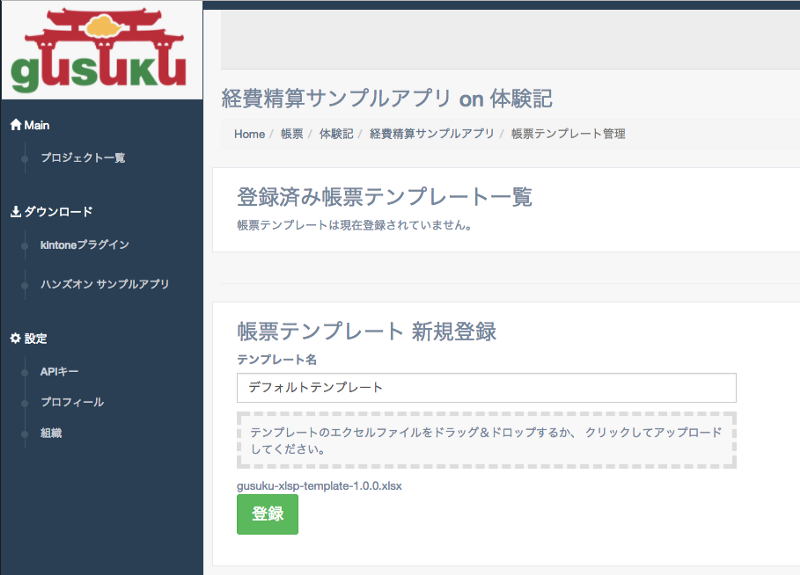Click the Excel file drag-and-drop upload area
800x575 pixels.
click(x=486, y=440)
